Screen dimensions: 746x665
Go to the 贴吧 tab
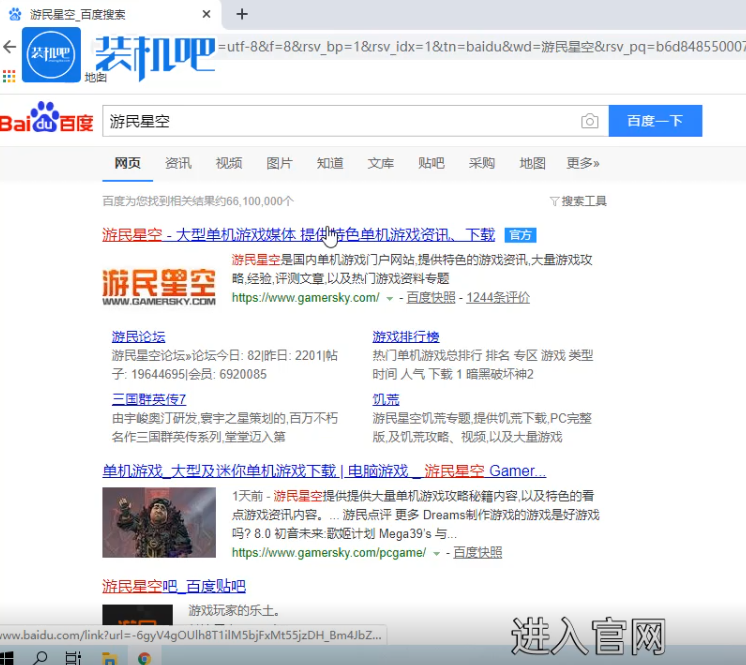tap(431, 163)
